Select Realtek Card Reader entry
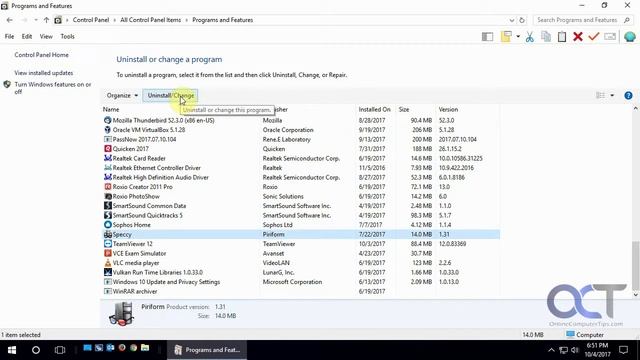640x360 pixels. click(301, 158)
